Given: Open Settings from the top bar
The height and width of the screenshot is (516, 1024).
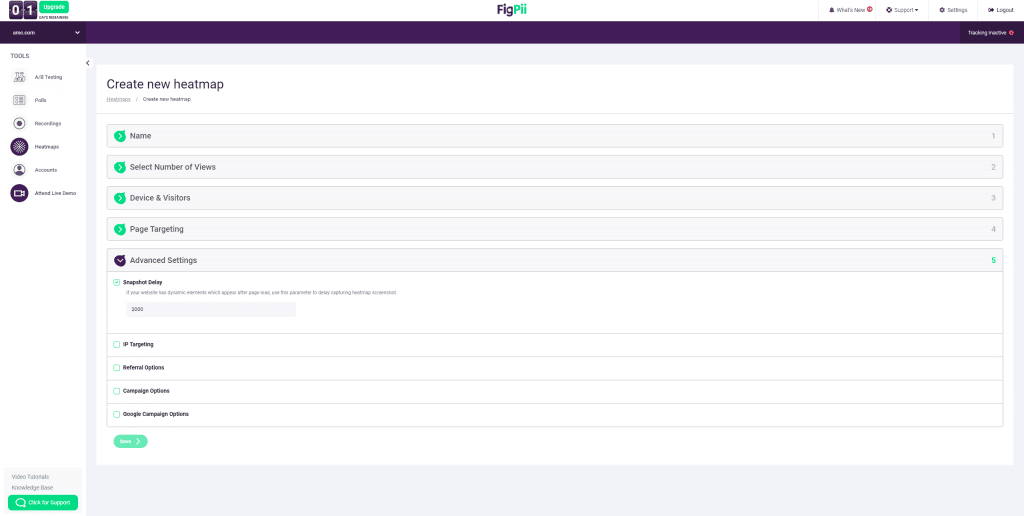Looking at the screenshot, I should [x=953, y=10].
